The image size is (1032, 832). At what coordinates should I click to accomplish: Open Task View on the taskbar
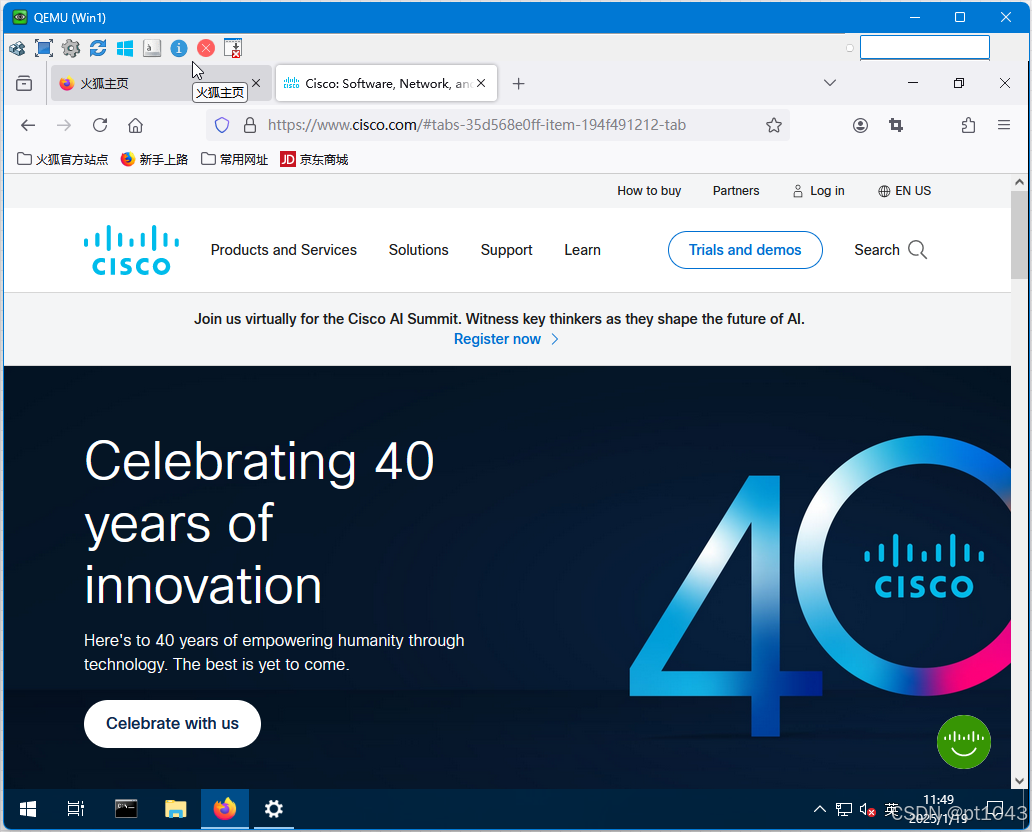pyautogui.click(x=76, y=809)
